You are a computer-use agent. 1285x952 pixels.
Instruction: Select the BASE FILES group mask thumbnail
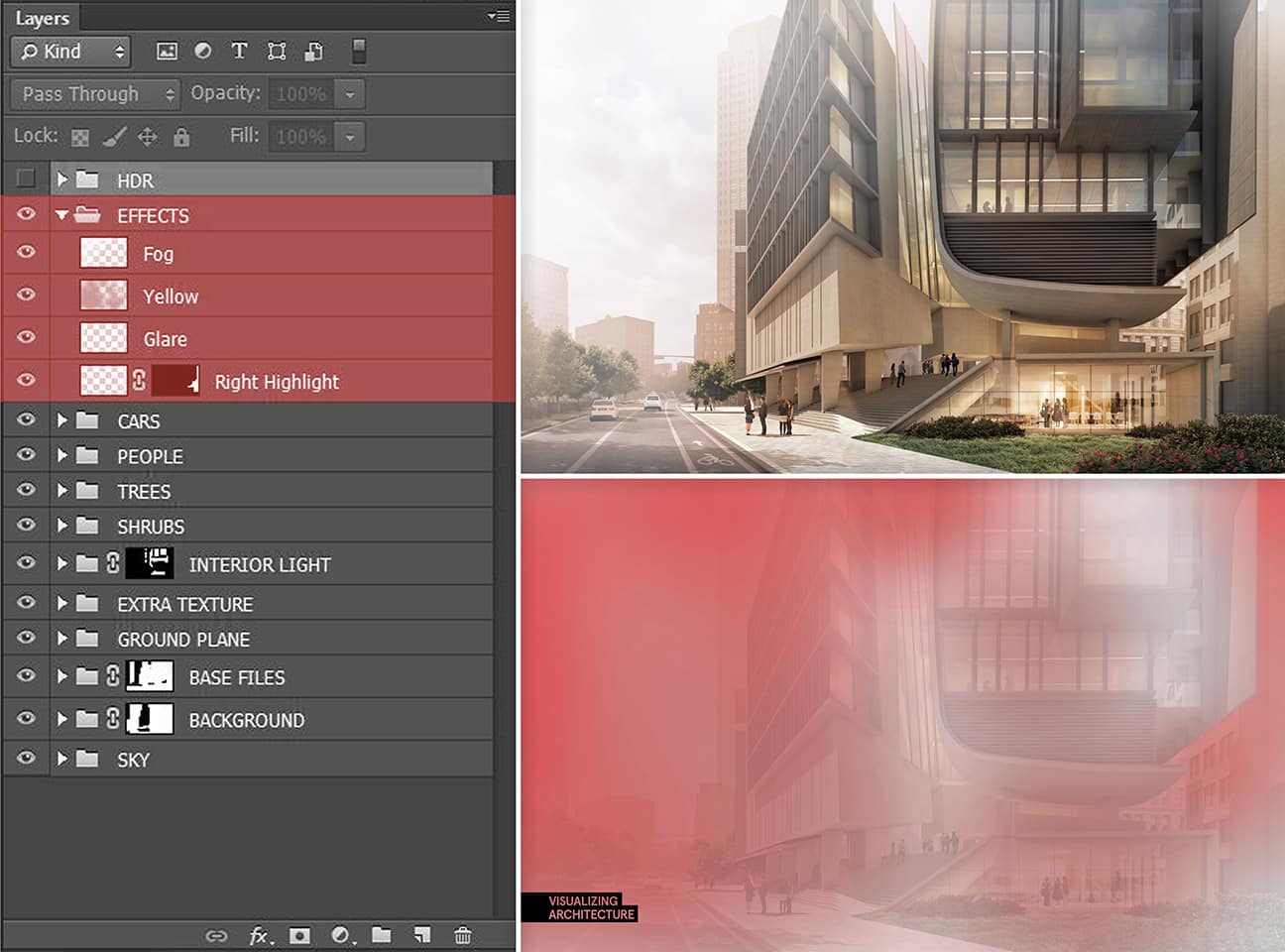click(150, 676)
